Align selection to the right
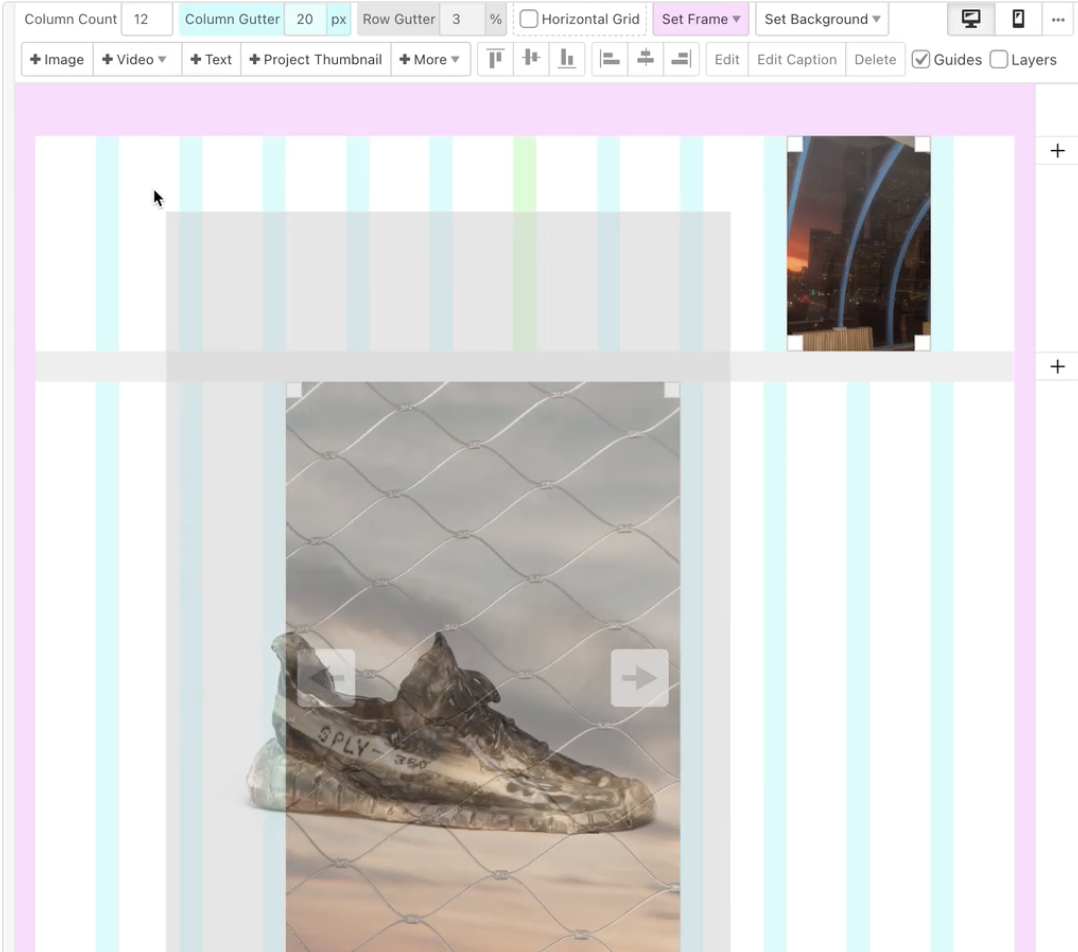This screenshot has height=952, width=1078. click(681, 59)
